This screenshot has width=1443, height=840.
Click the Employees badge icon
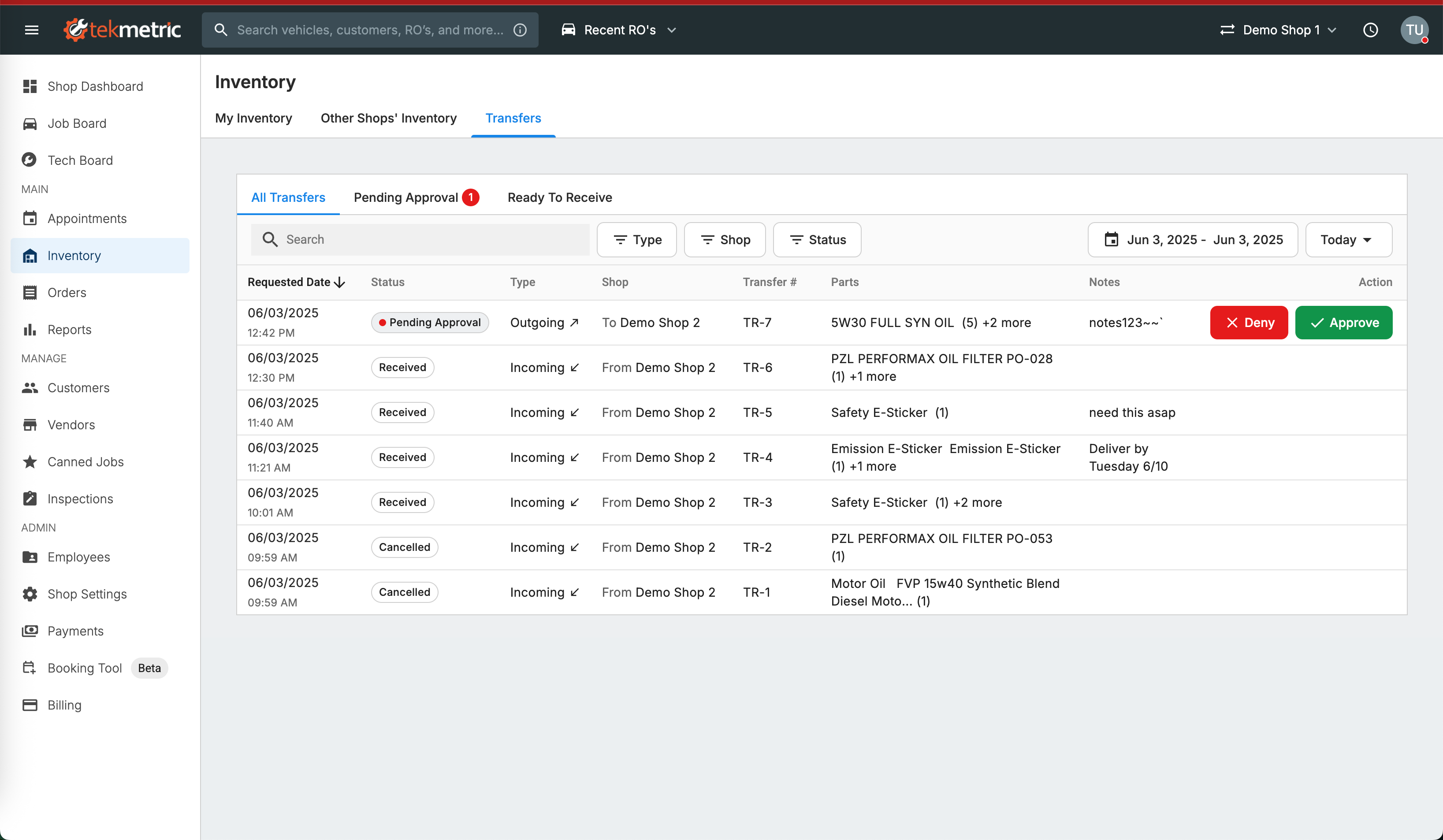click(30, 557)
